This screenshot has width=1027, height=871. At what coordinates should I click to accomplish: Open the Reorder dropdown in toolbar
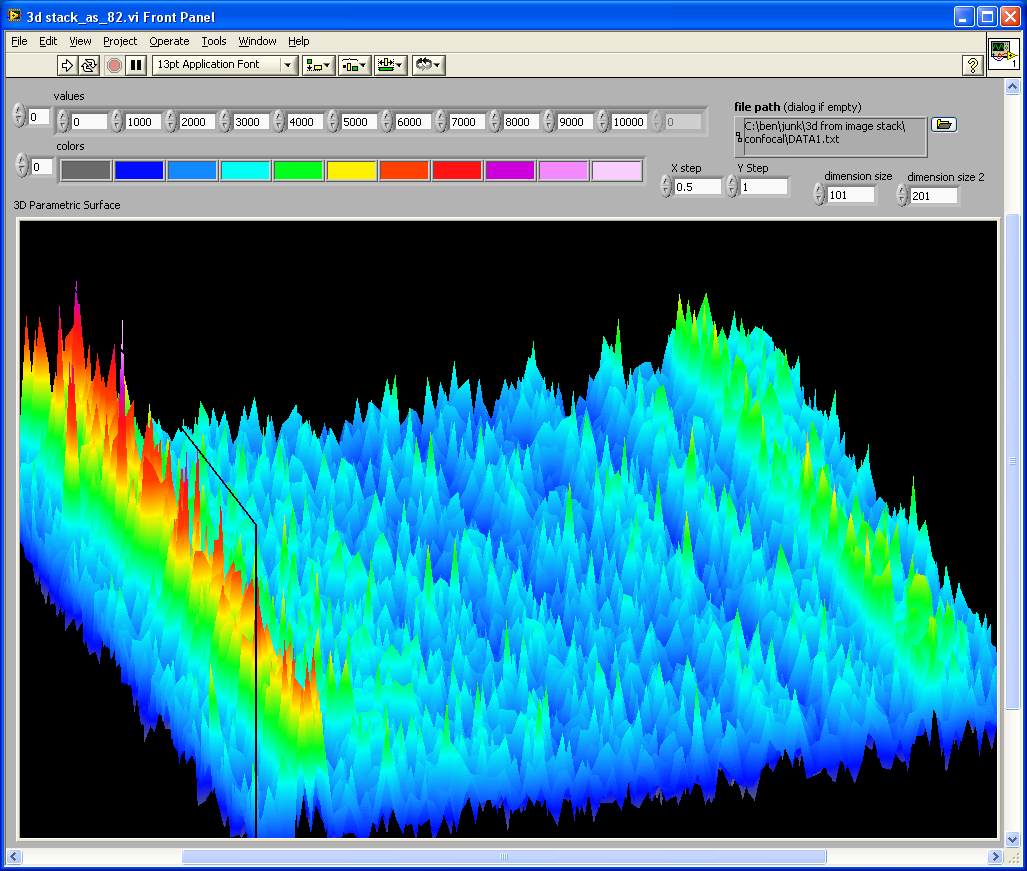coord(428,65)
